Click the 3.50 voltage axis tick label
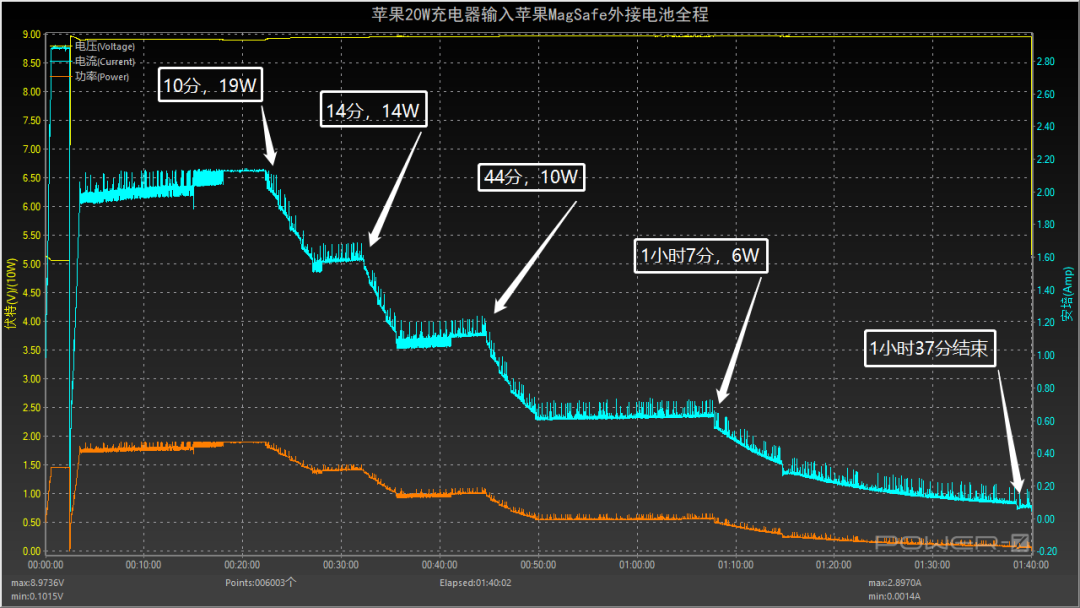The height and width of the screenshot is (608, 1080). (32, 350)
